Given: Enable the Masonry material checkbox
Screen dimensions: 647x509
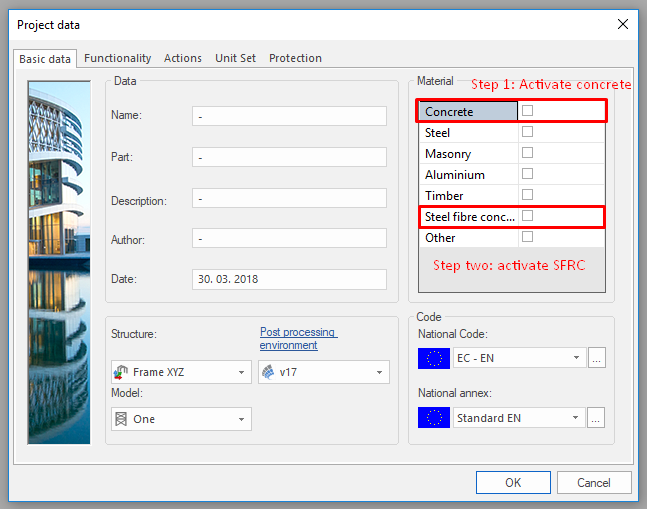Looking at the screenshot, I should tap(527, 153).
